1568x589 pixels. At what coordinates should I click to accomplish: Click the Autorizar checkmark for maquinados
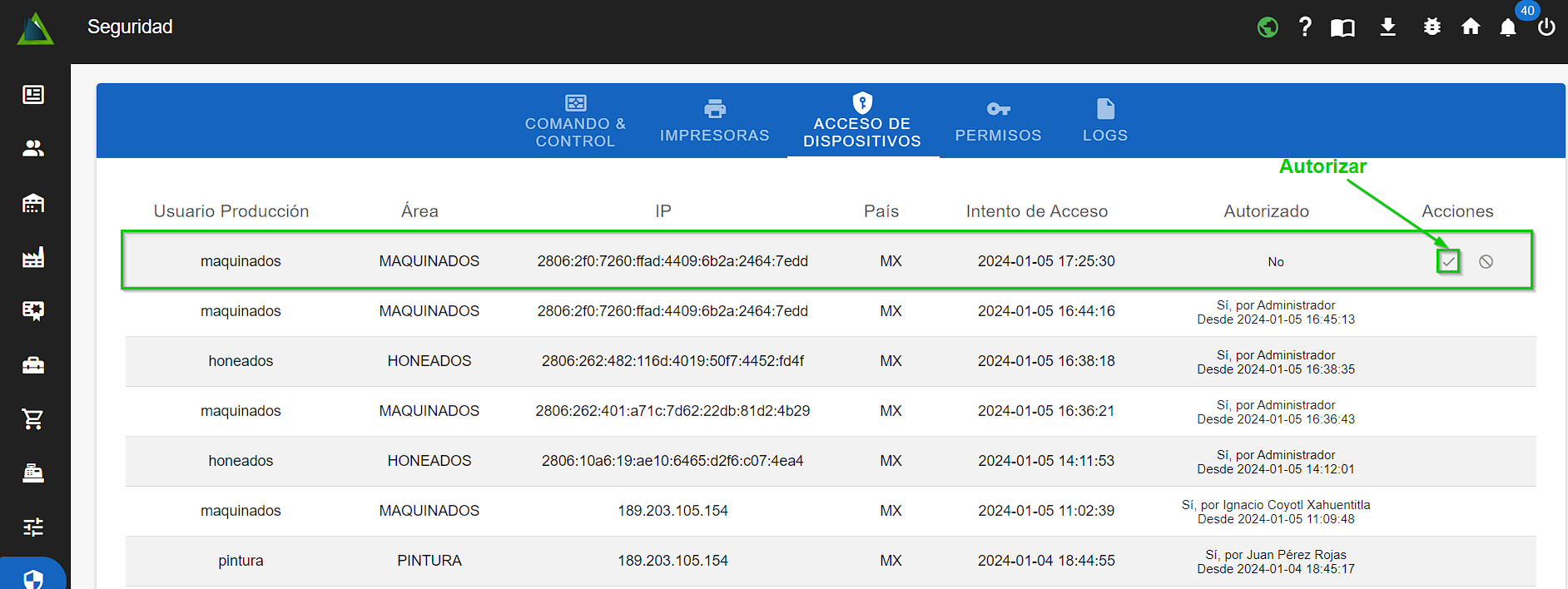[x=1448, y=262]
